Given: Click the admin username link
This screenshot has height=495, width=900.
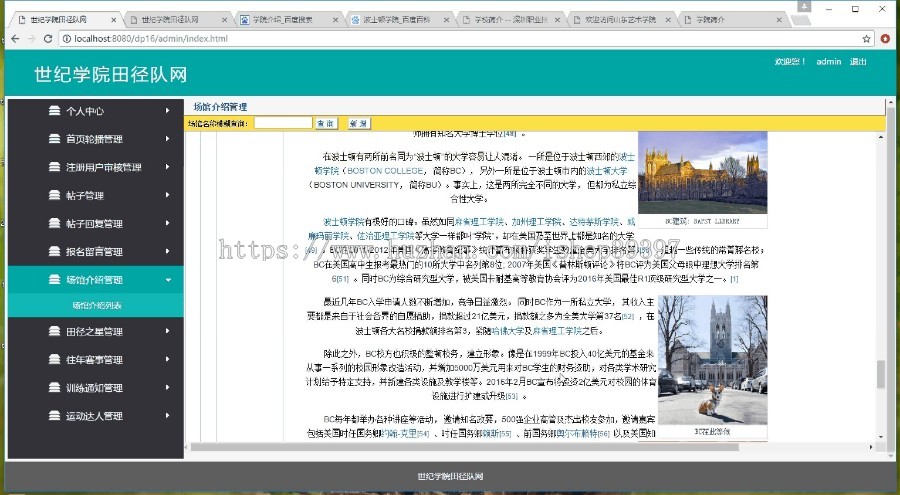Looking at the screenshot, I should 828,61.
